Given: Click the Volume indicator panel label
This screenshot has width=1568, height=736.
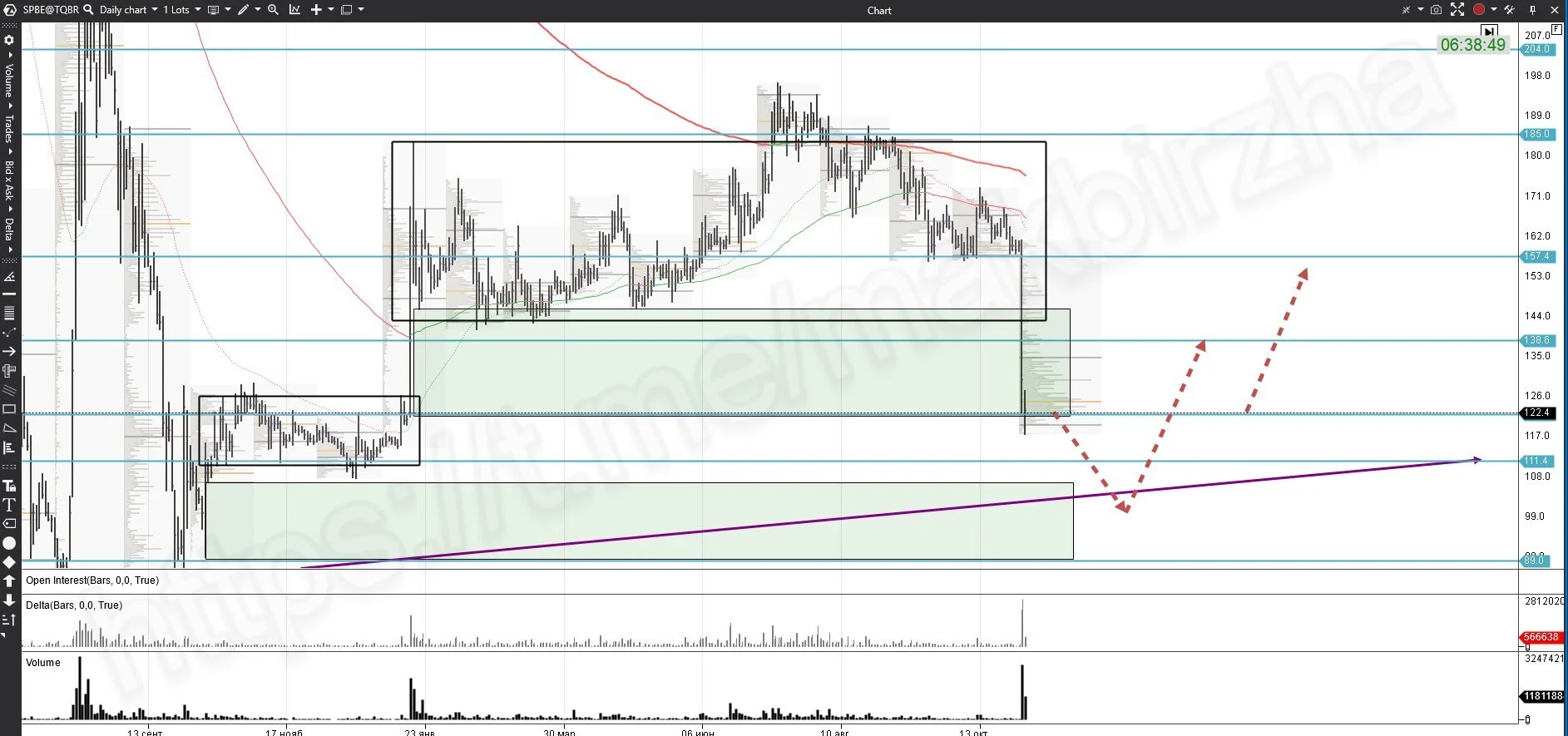Looking at the screenshot, I should point(43,663).
